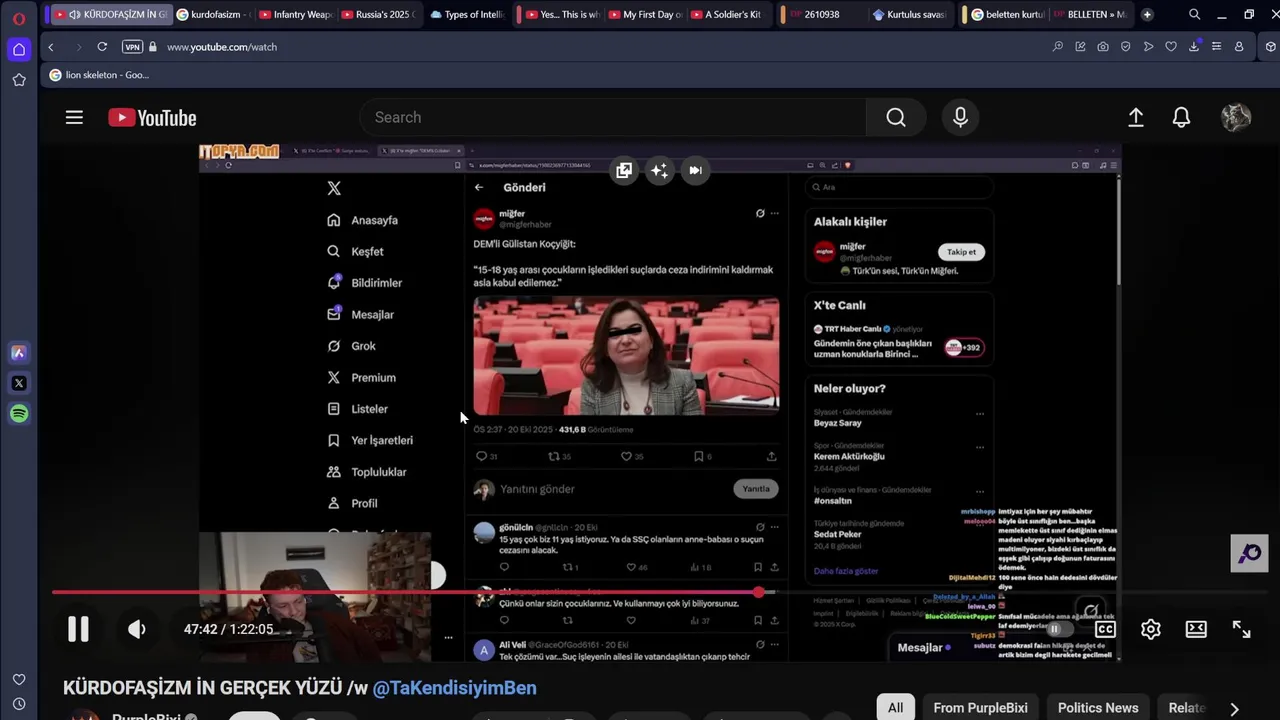Image resolution: width=1280 pixels, height=720 pixels.
Task: Add page to favorites with toolbar heart
Action: [1171, 47]
